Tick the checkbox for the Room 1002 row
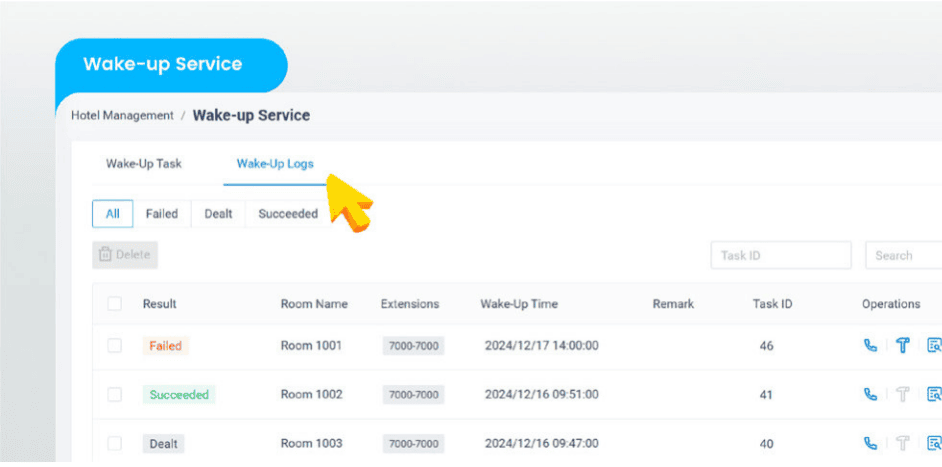942x467 pixels. click(115, 394)
